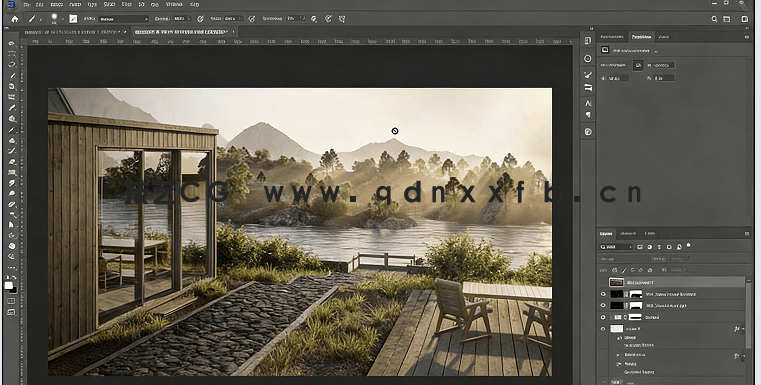The image size is (761, 385).
Task: Toggle layer filtering switch in Layers panel
Action: tap(689, 246)
